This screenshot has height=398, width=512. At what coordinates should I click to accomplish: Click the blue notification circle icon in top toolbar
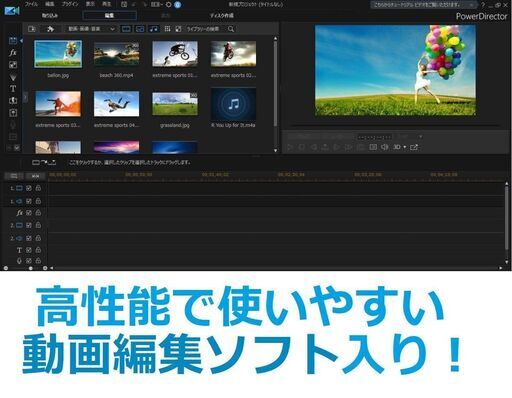click(x=178, y=5)
